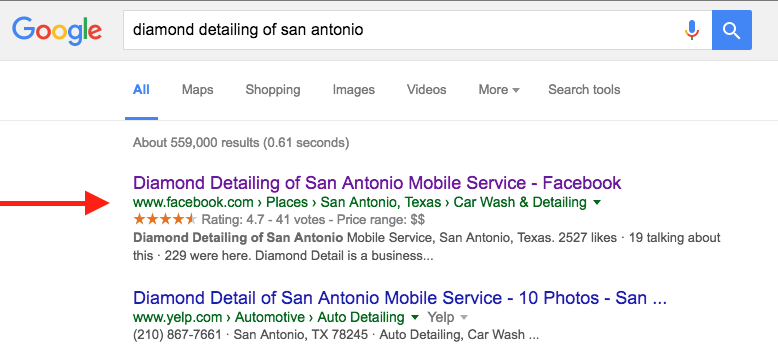Switch to the Shopping tab
This screenshot has height=360, width=778.
273,90
